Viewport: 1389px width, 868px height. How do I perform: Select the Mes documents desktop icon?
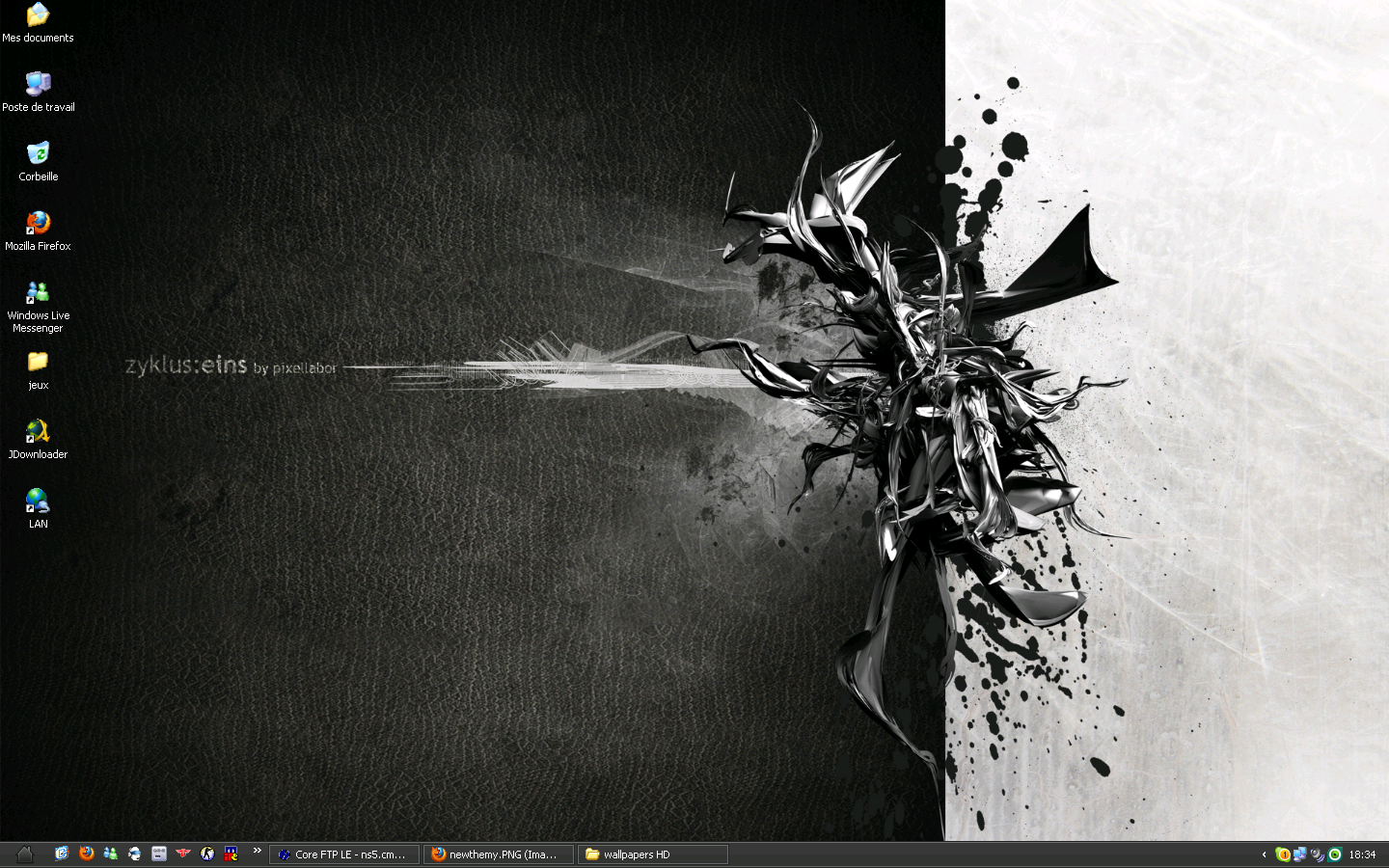[x=38, y=23]
